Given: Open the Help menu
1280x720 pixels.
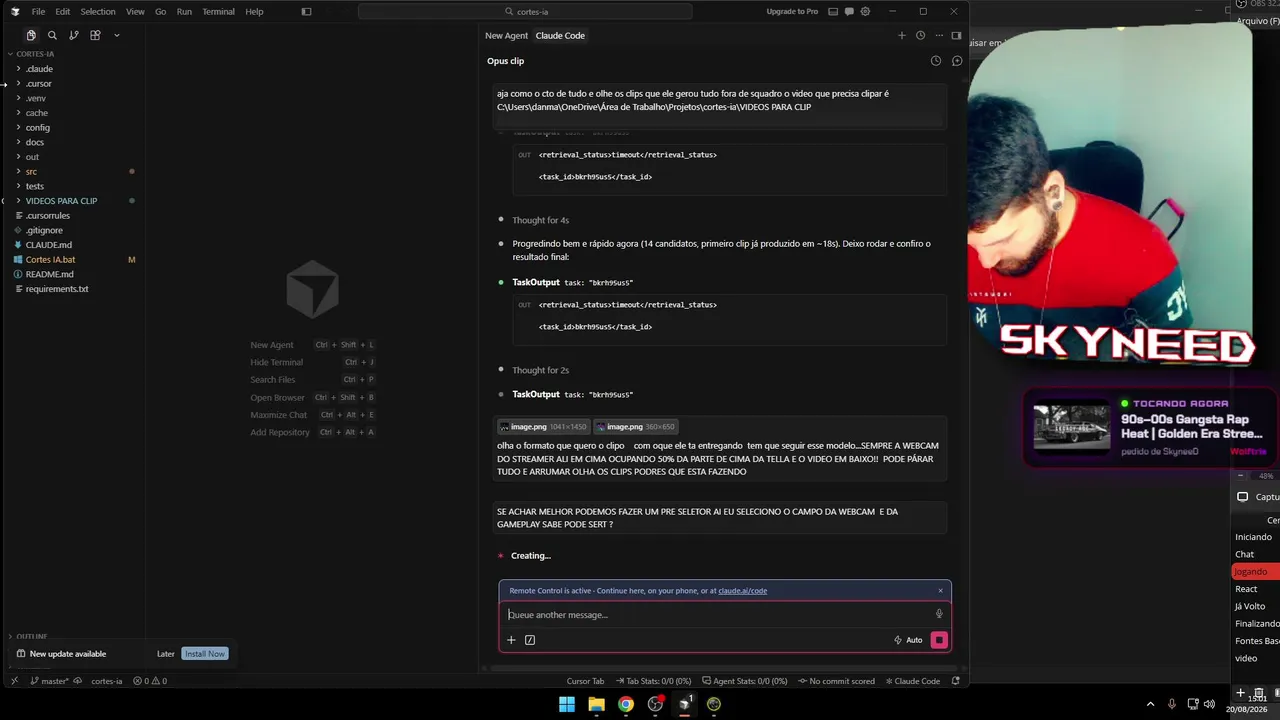Looking at the screenshot, I should [254, 12].
